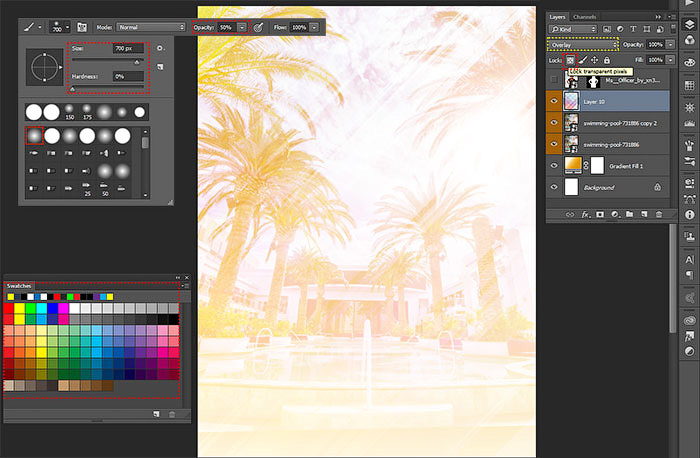Toggle the Brush panel icon in options bar

82,27
